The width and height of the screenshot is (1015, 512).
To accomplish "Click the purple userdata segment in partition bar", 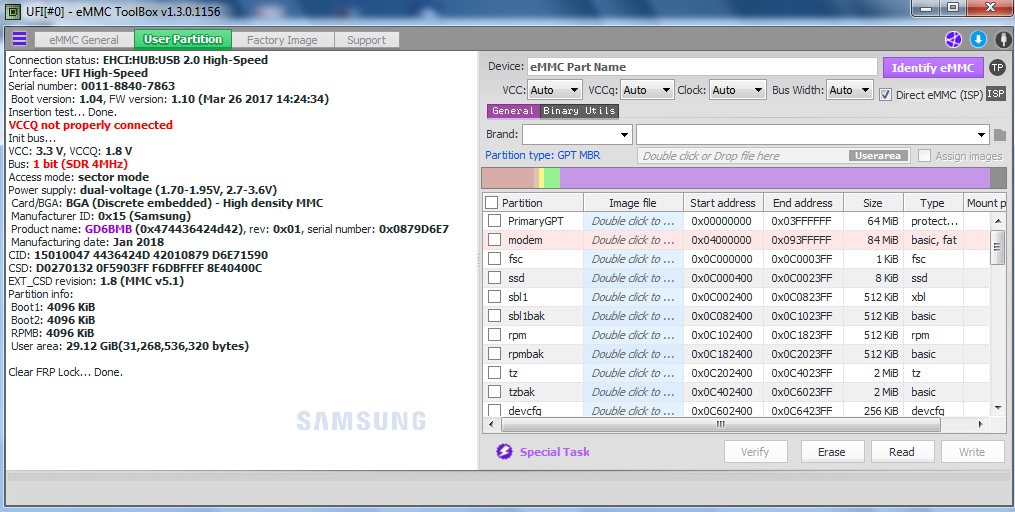I will tap(775, 178).
